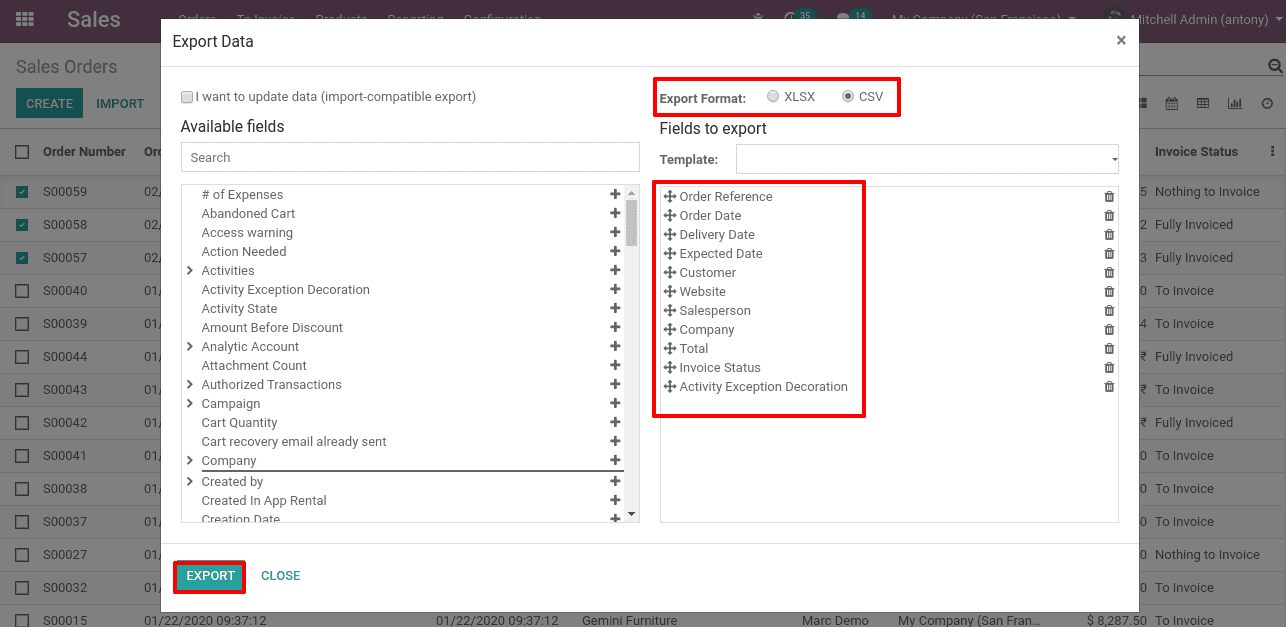Select 'Created In App Rental' field
Image resolution: width=1286 pixels, height=627 pixels.
point(264,501)
